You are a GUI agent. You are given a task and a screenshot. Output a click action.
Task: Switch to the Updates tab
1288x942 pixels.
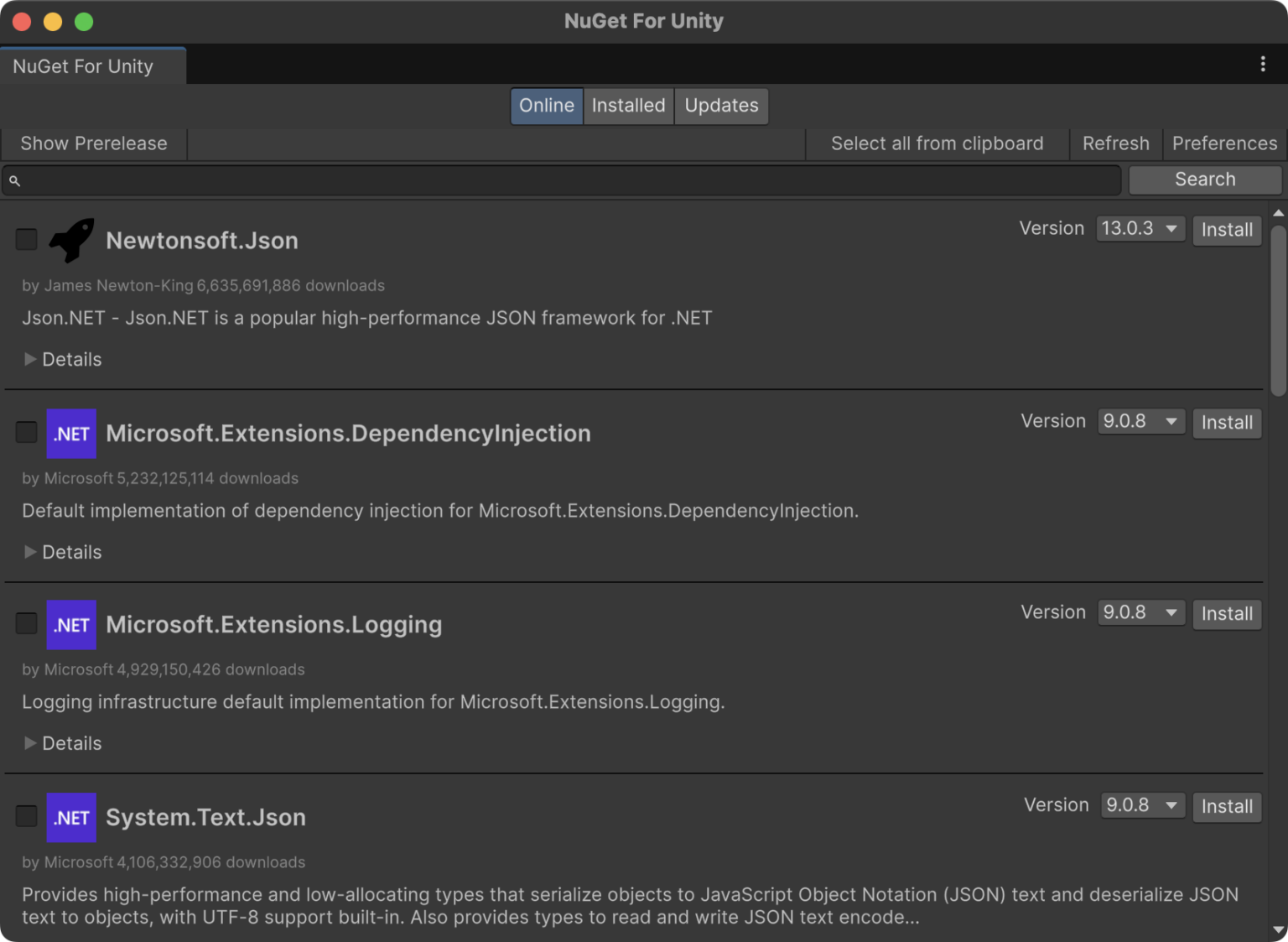pyautogui.click(x=720, y=106)
